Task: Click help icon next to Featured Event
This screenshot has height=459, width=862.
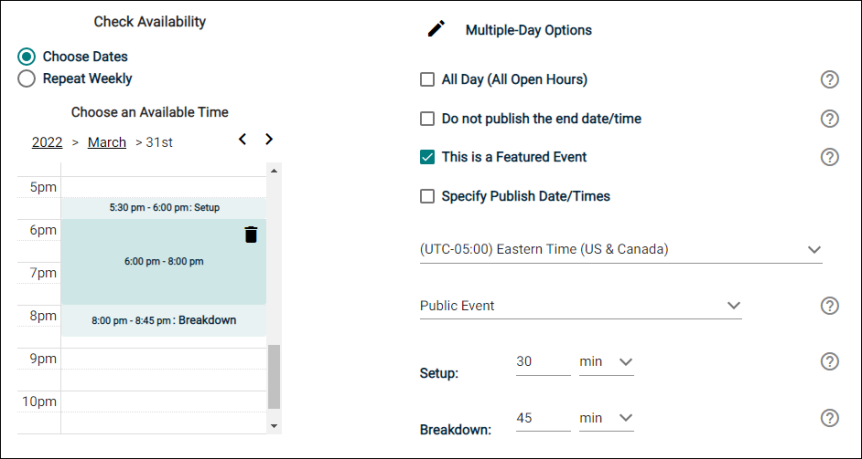Action: pos(829,157)
